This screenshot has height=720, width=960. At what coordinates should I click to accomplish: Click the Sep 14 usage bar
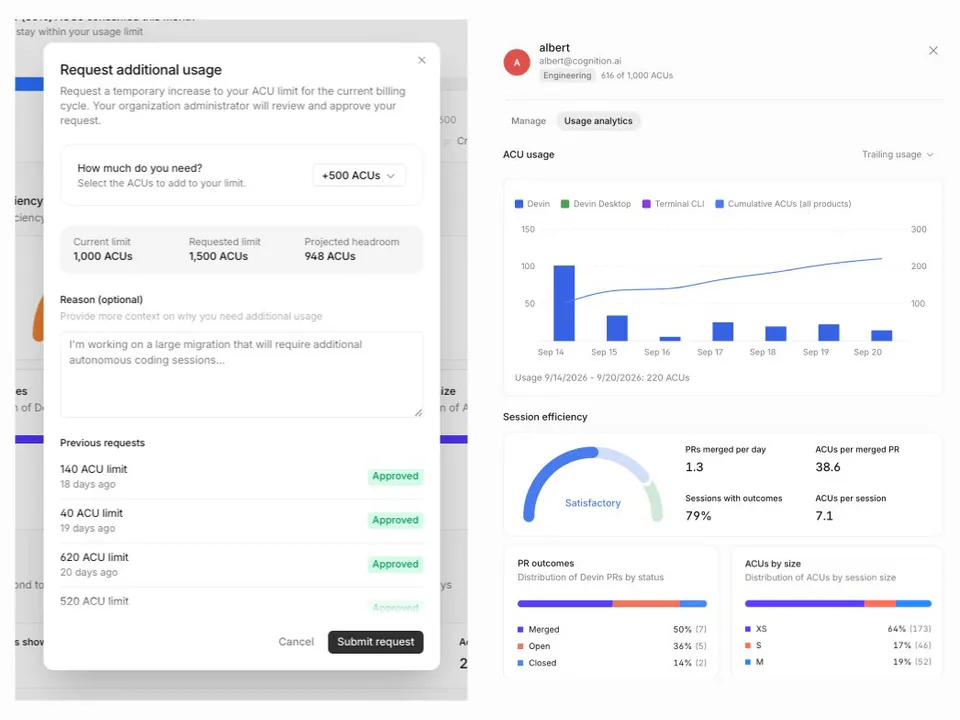[564, 303]
